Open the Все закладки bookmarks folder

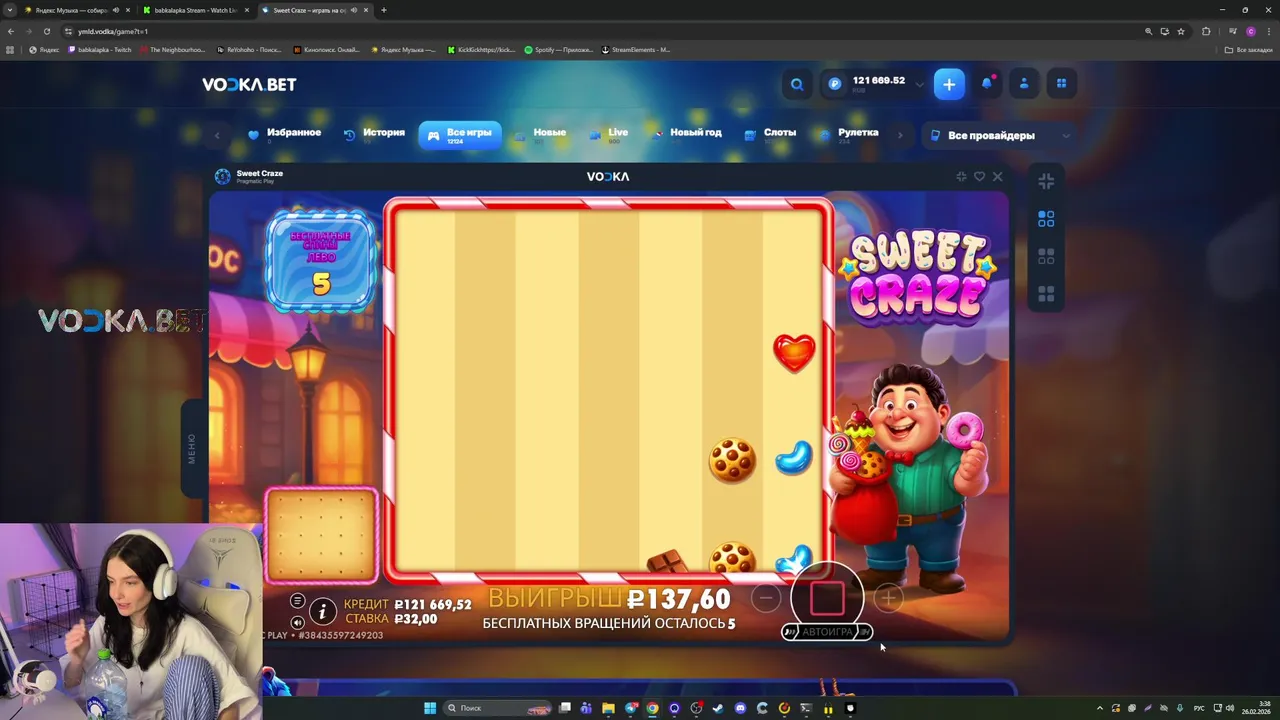click(1249, 50)
